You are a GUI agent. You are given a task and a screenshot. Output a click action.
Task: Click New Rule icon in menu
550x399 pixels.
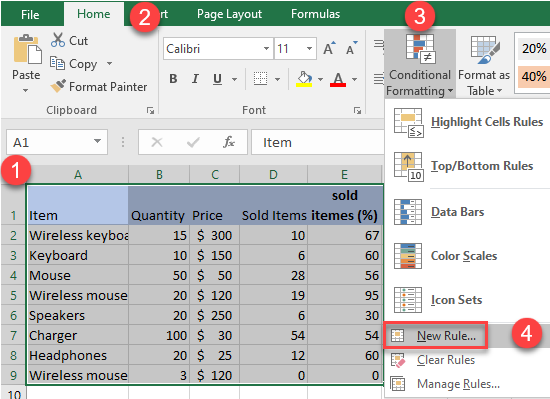tap(397, 336)
